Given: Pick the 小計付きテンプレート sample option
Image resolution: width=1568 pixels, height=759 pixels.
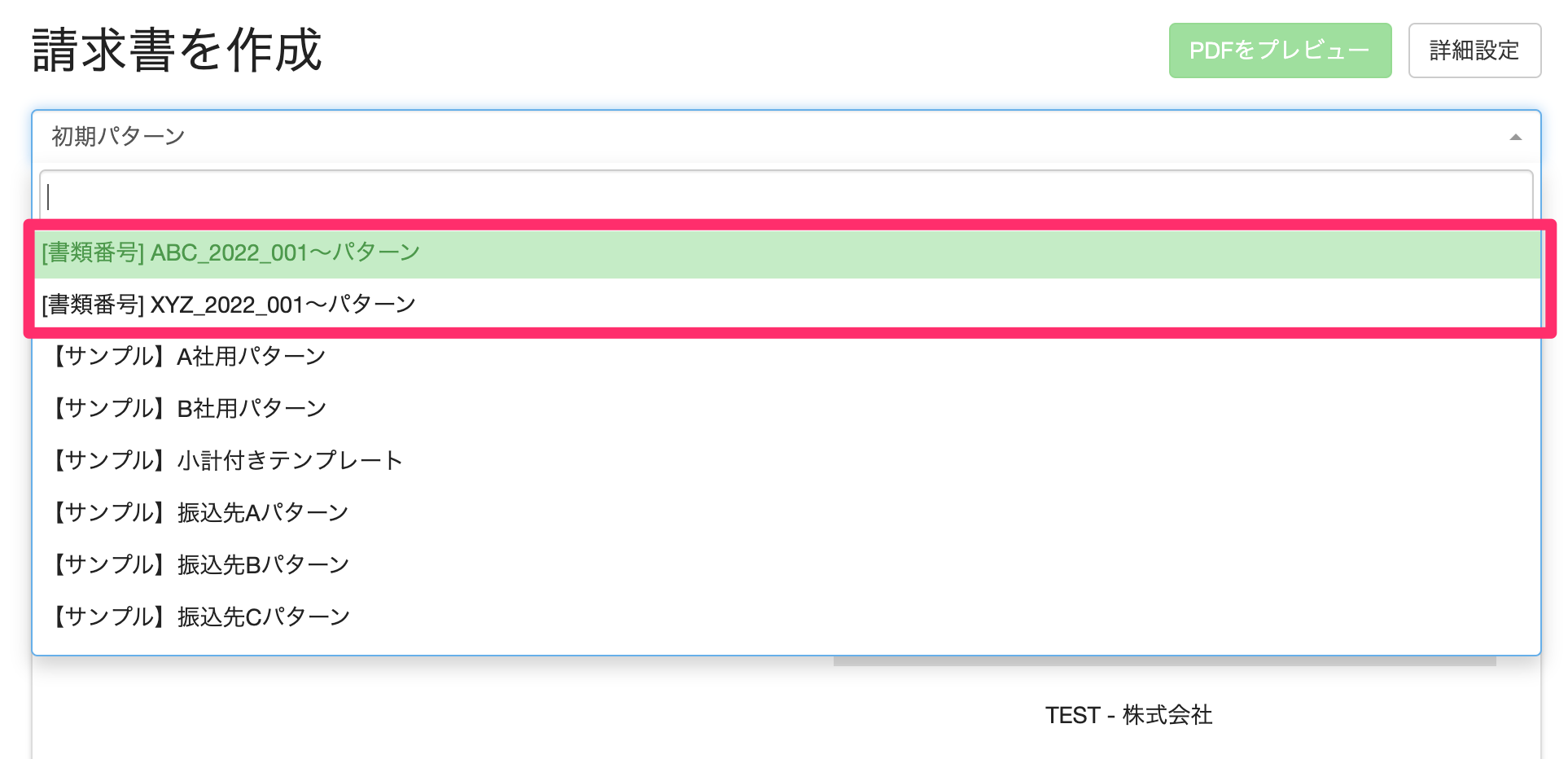Looking at the screenshot, I should point(290,461).
